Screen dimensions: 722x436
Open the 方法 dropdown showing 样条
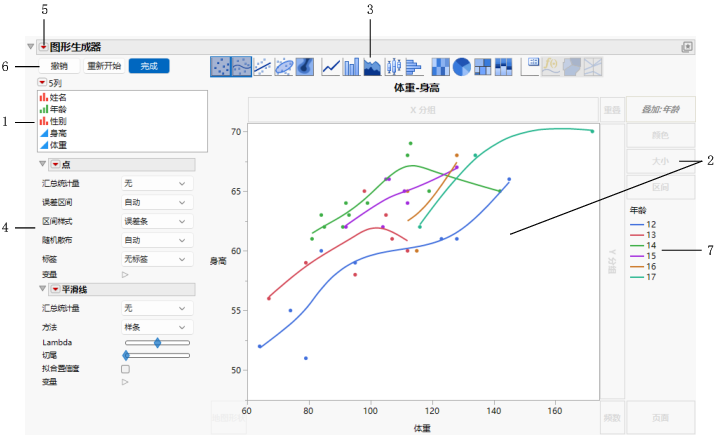pyautogui.click(x=157, y=327)
